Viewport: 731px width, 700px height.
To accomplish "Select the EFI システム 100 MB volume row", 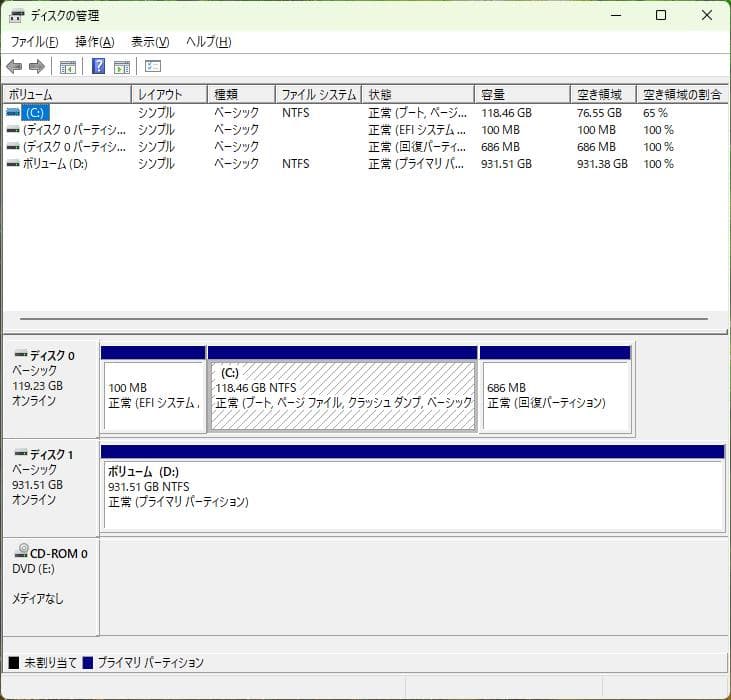I will (365, 130).
